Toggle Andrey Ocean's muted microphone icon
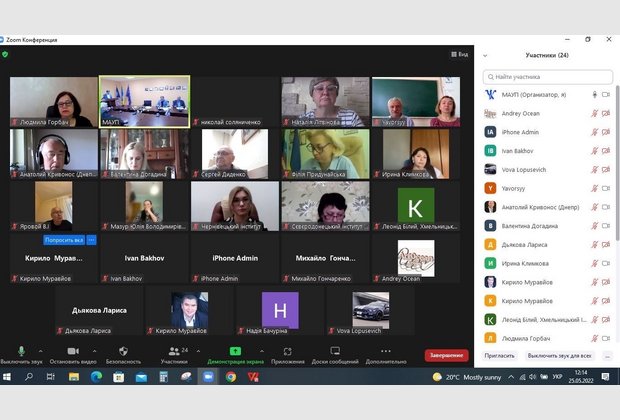This screenshot has height=420, width=620. tap(594, 112)
